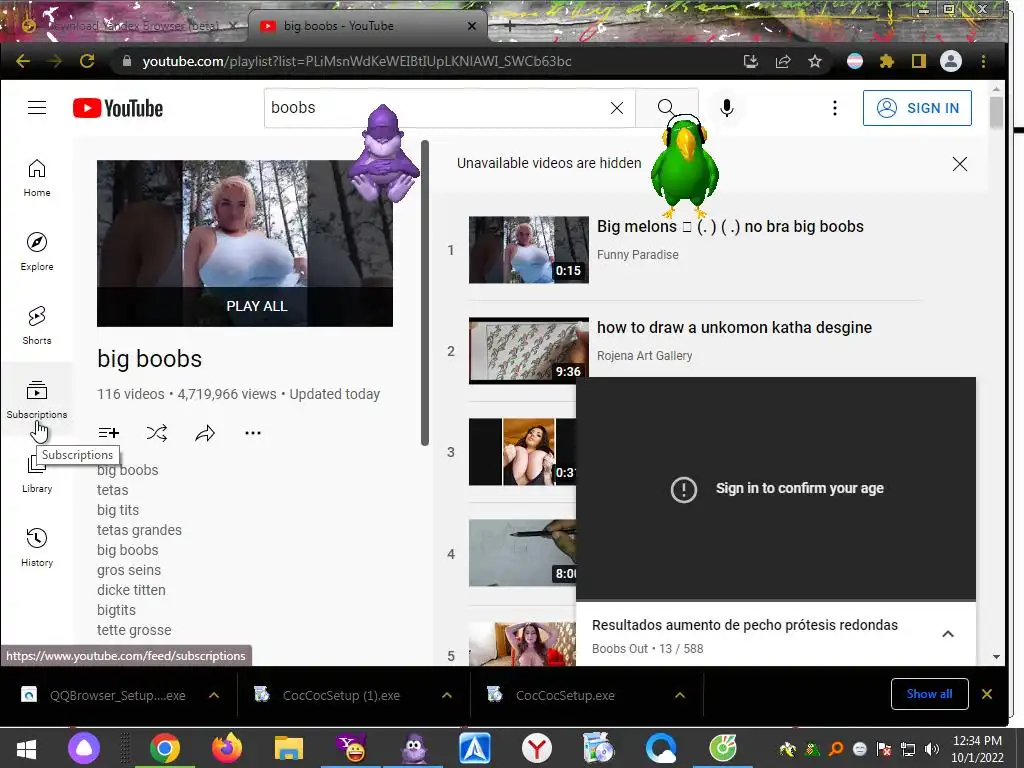Open the Chrome profile avatar
1024x768 pixels.
pyautogui.click(x=950, y=61)
